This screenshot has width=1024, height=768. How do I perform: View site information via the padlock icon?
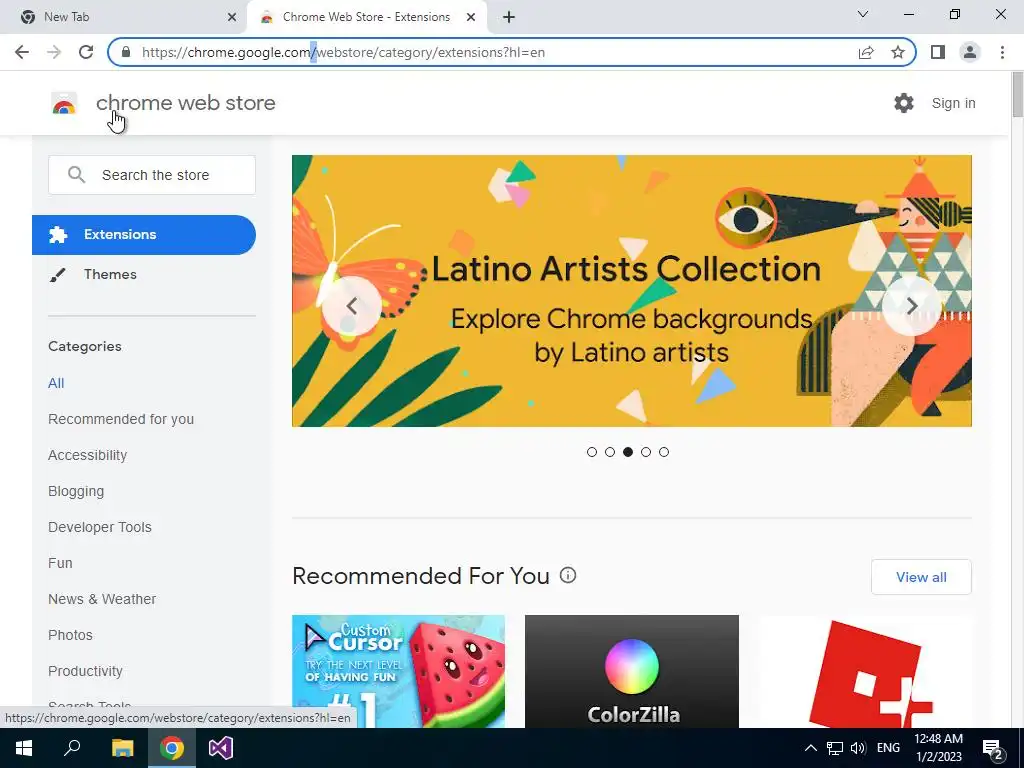[x=126, y=52]
